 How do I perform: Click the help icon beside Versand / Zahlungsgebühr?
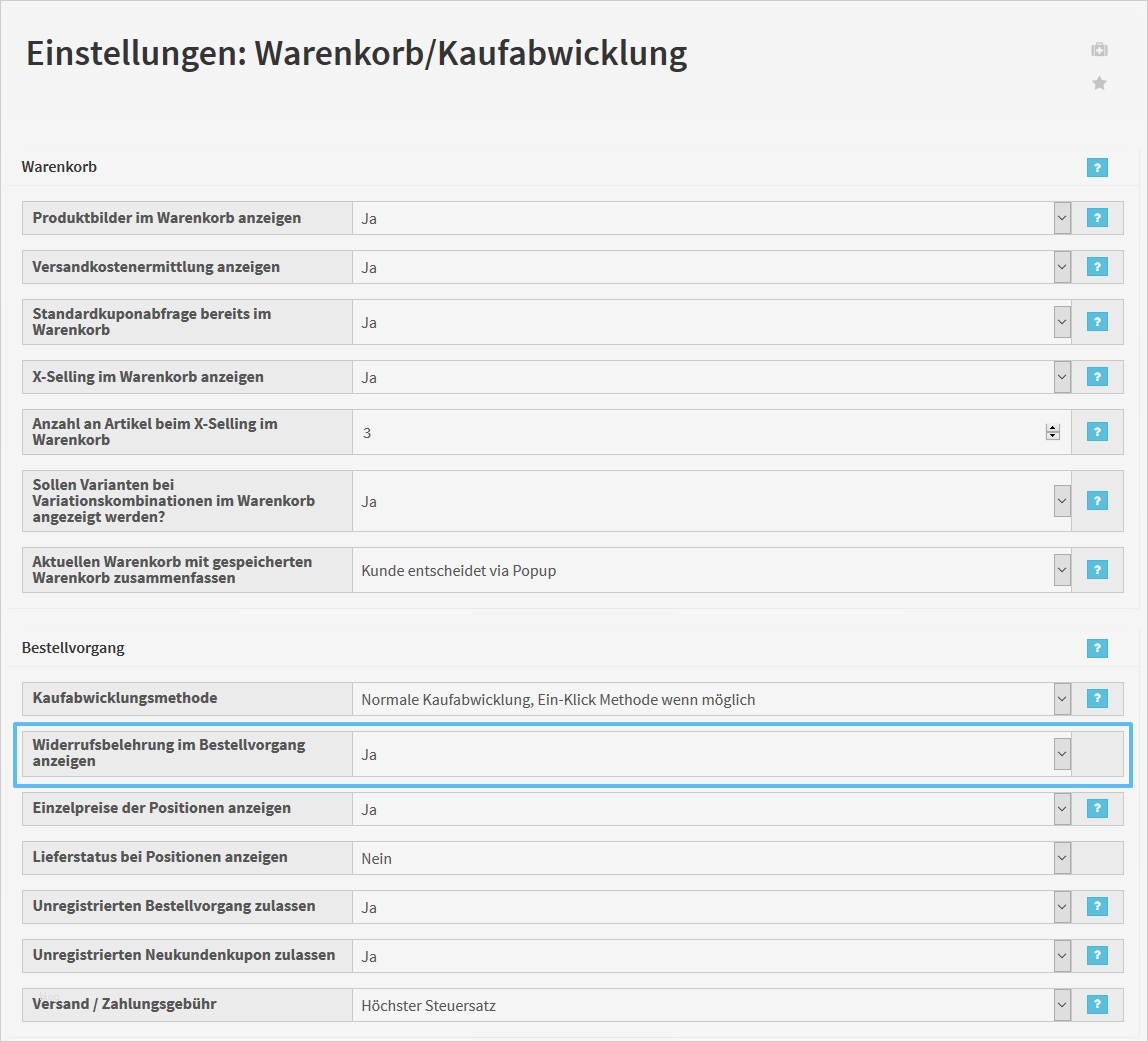[x=1097, y=1004]
